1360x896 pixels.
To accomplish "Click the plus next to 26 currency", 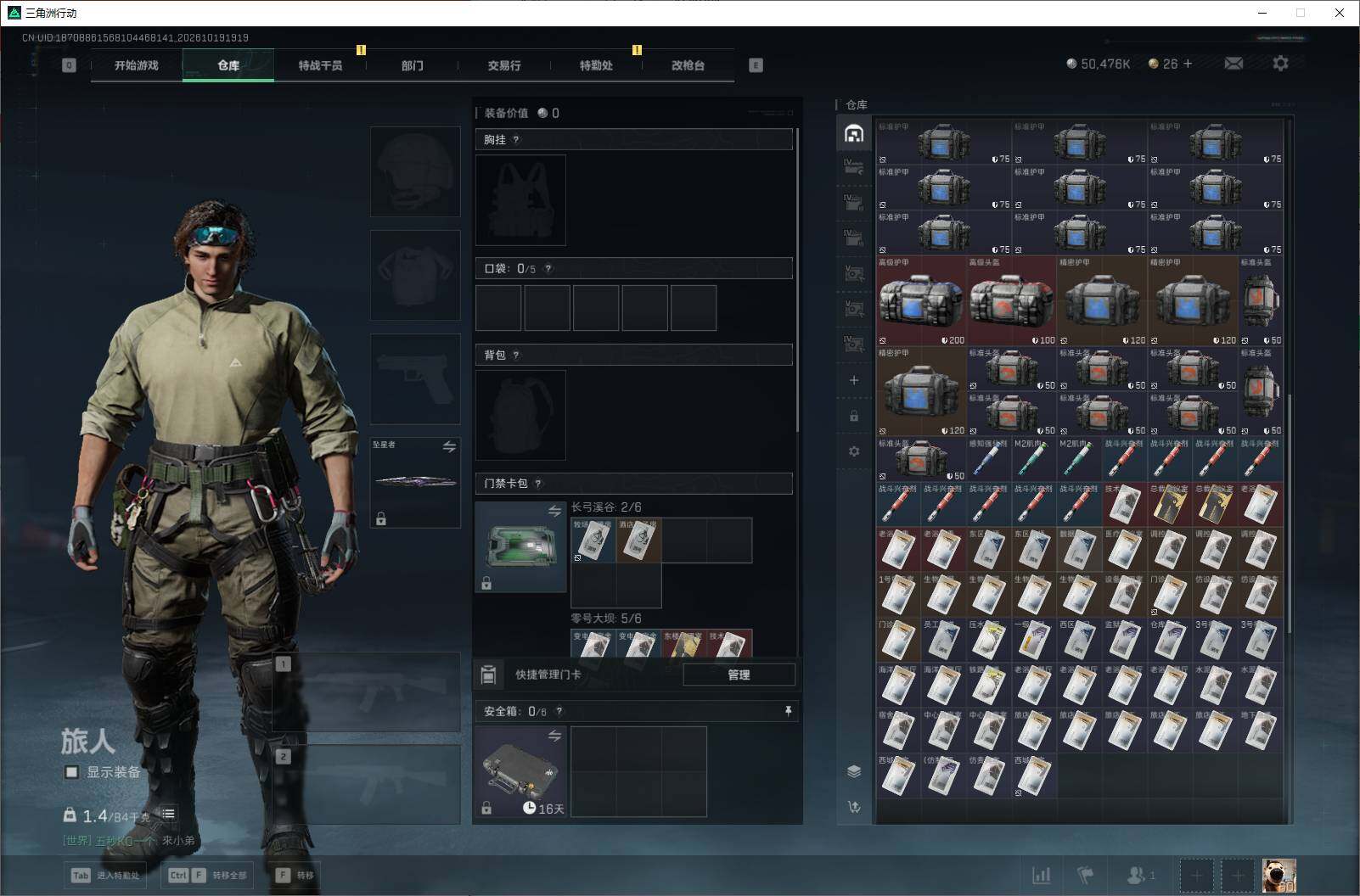I will pyautogui.click(x=1188, y=64).
